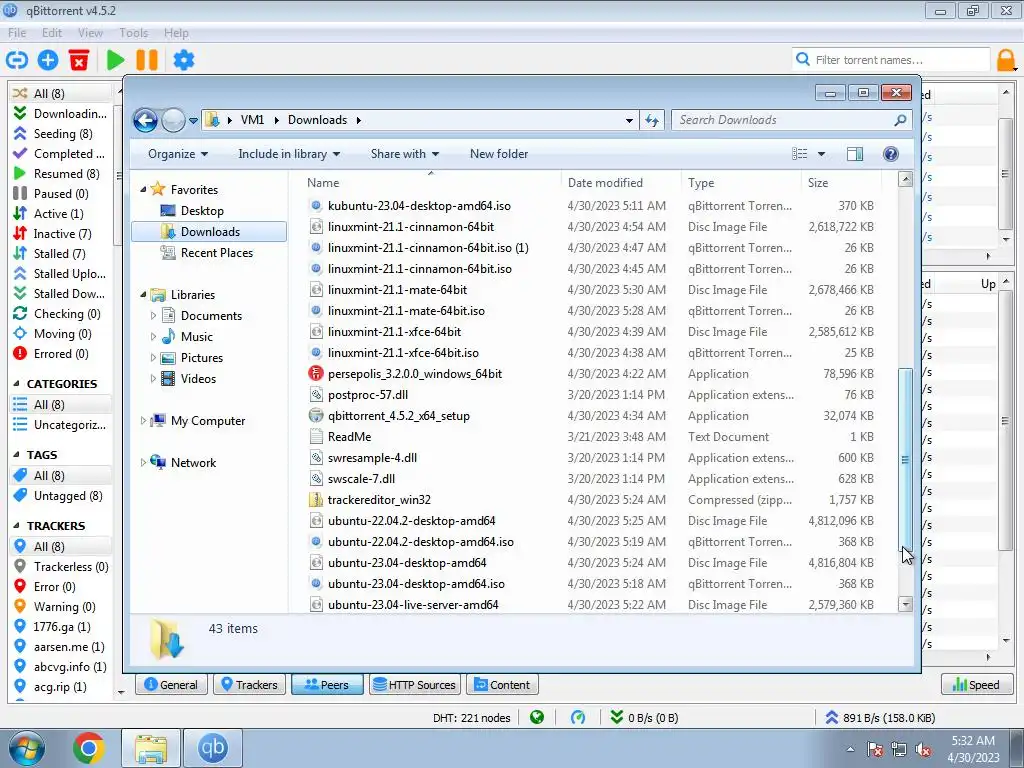This screenshot has width=1024, height=768.
Task: Click the qBittorrent taskbar icon
Action: click(x=213, y=748)
